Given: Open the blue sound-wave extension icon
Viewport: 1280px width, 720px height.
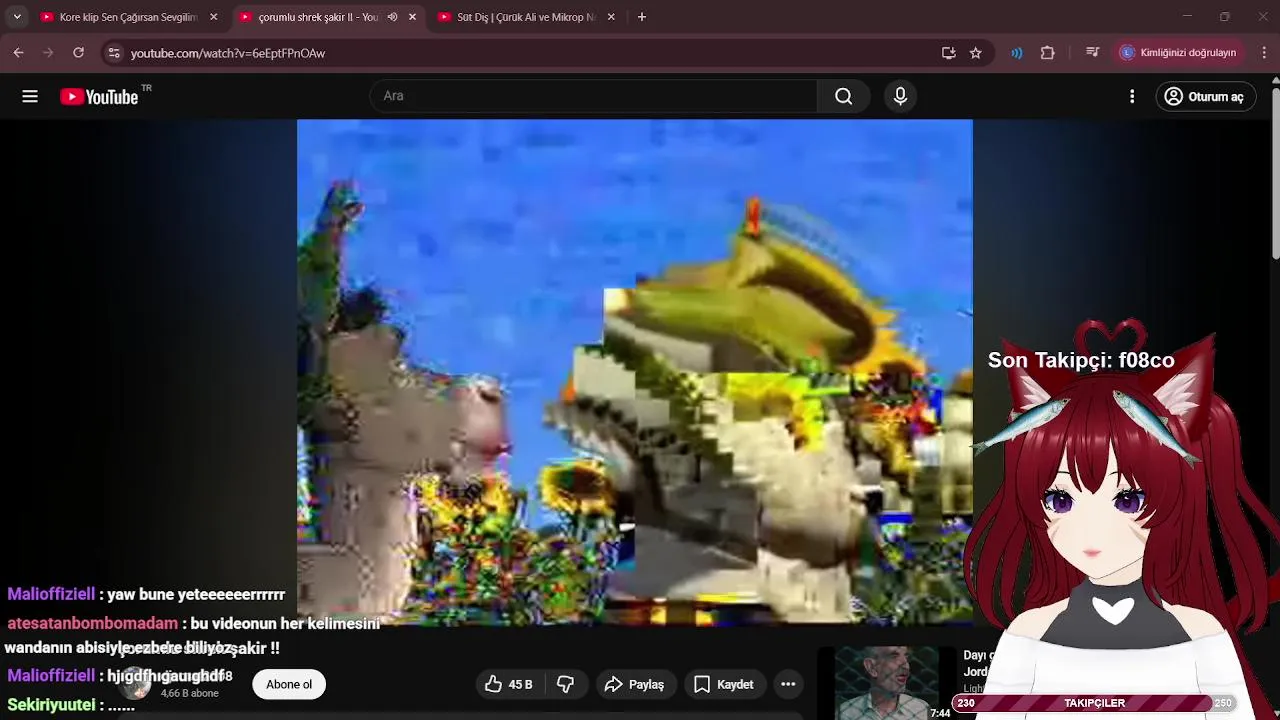Looking at the screenshot, I should (x=1017, y=53).
